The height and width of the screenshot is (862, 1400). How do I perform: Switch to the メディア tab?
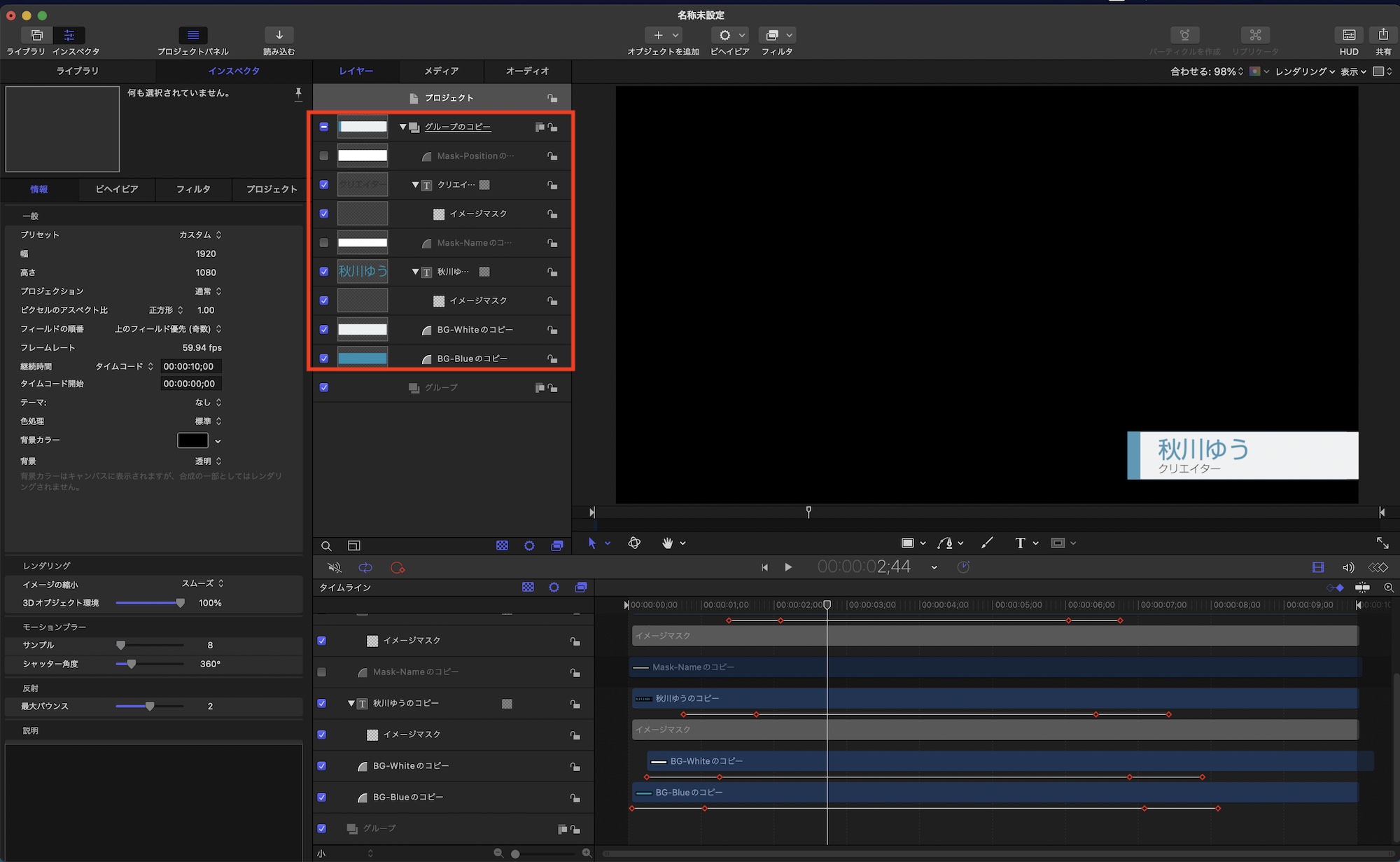441,71
